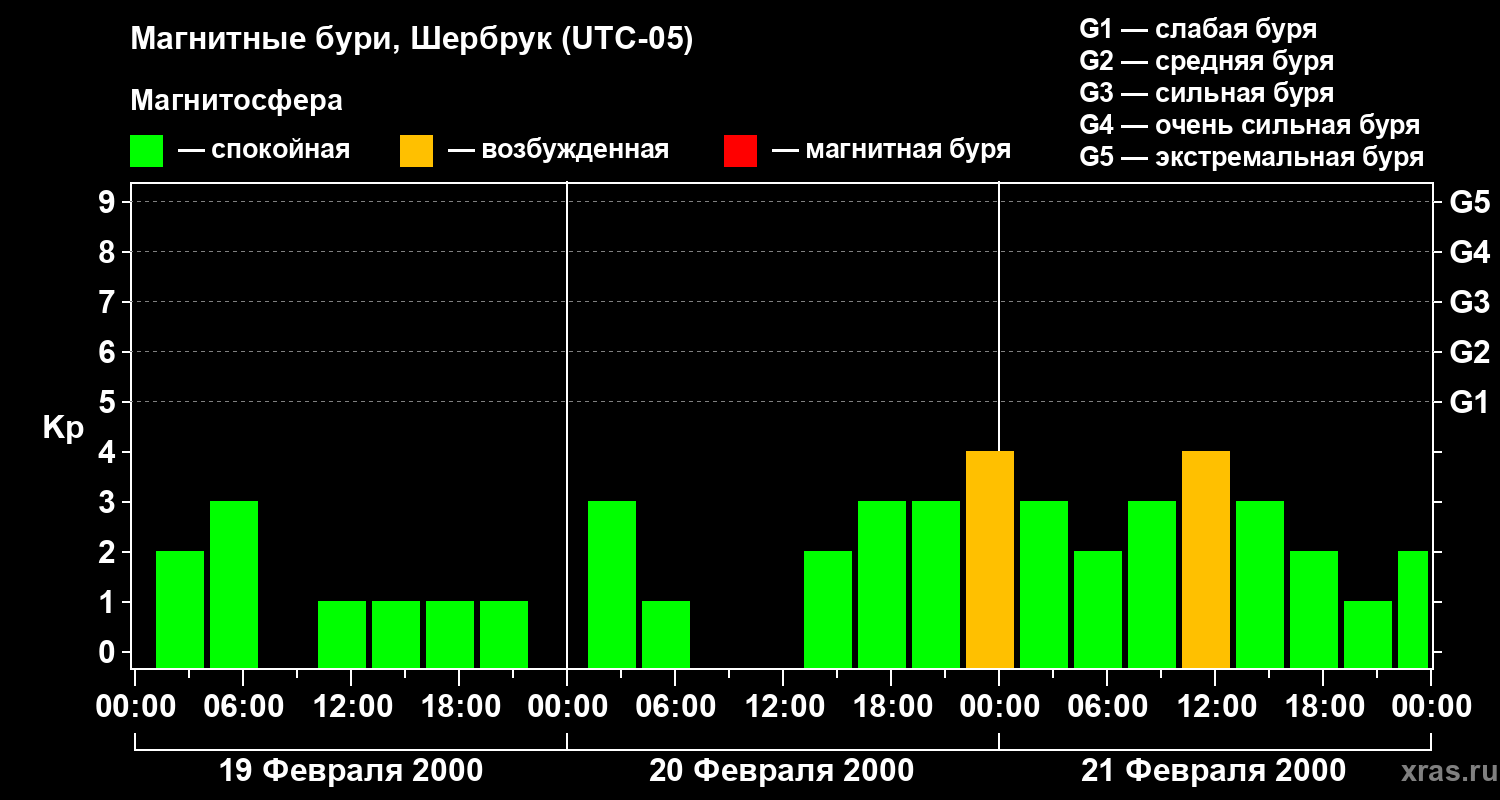Click the Kp 1 bar ending at 06:00 on 20 February
Viewport: 1500px width, 800px height.
tap(666, 634)
